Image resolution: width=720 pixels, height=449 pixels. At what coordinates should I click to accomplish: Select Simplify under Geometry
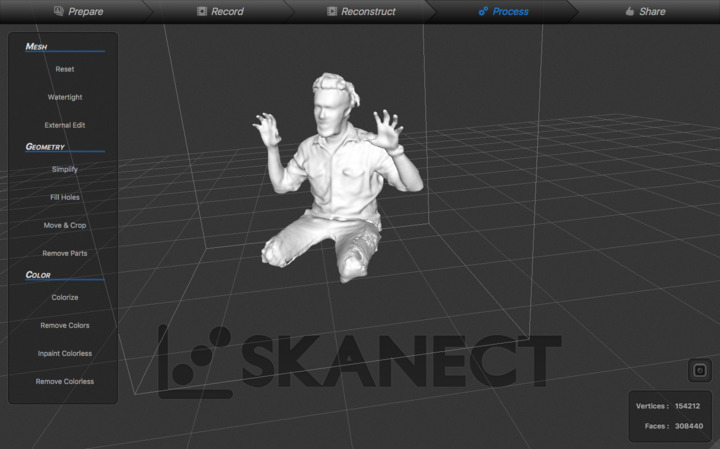65,169
